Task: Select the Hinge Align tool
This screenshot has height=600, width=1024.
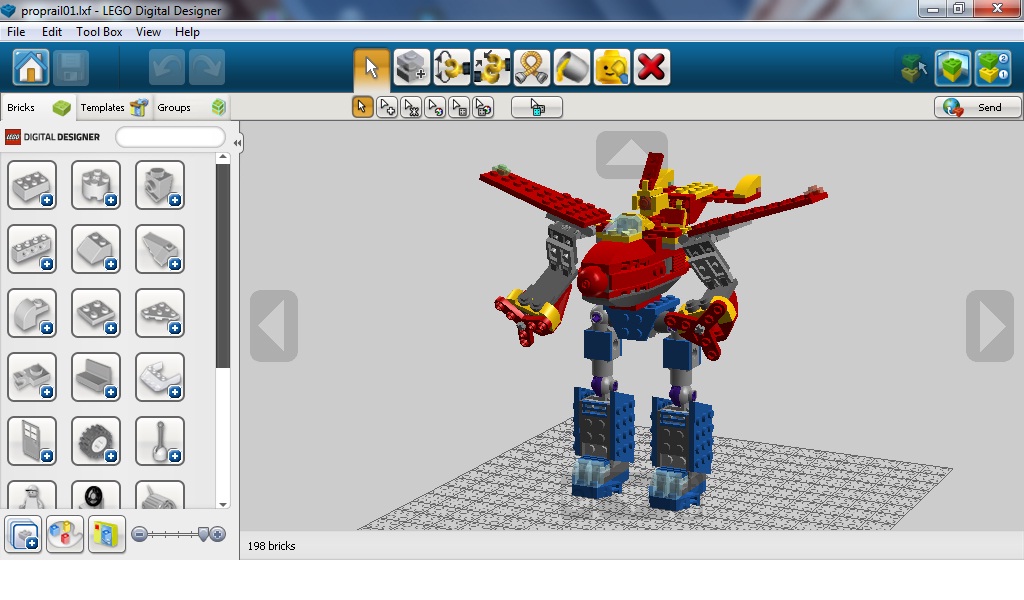Action: click(x=492, y=67)
